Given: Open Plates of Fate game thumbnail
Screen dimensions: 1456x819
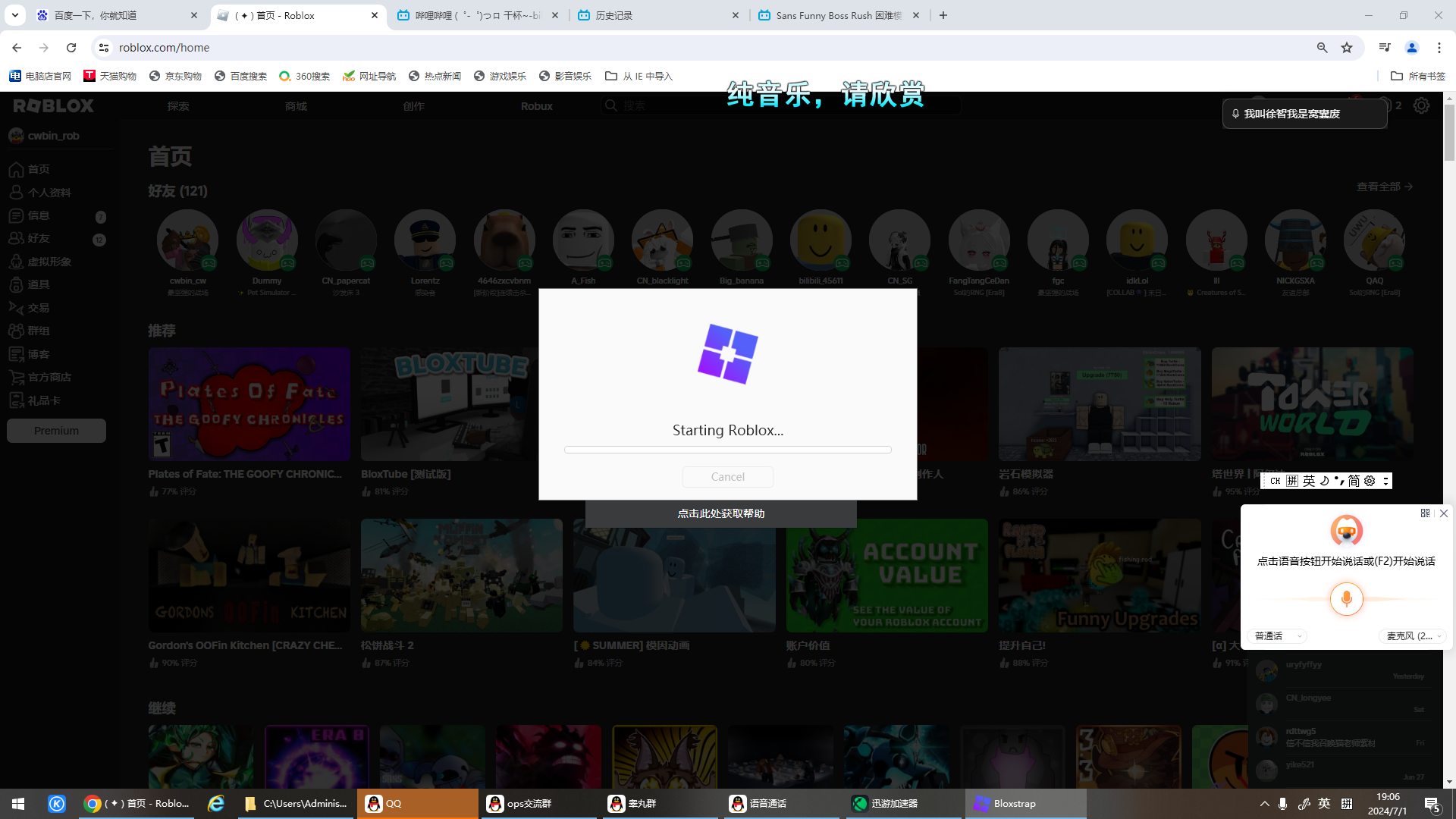Looking at the screenshot, I should 249,404.
